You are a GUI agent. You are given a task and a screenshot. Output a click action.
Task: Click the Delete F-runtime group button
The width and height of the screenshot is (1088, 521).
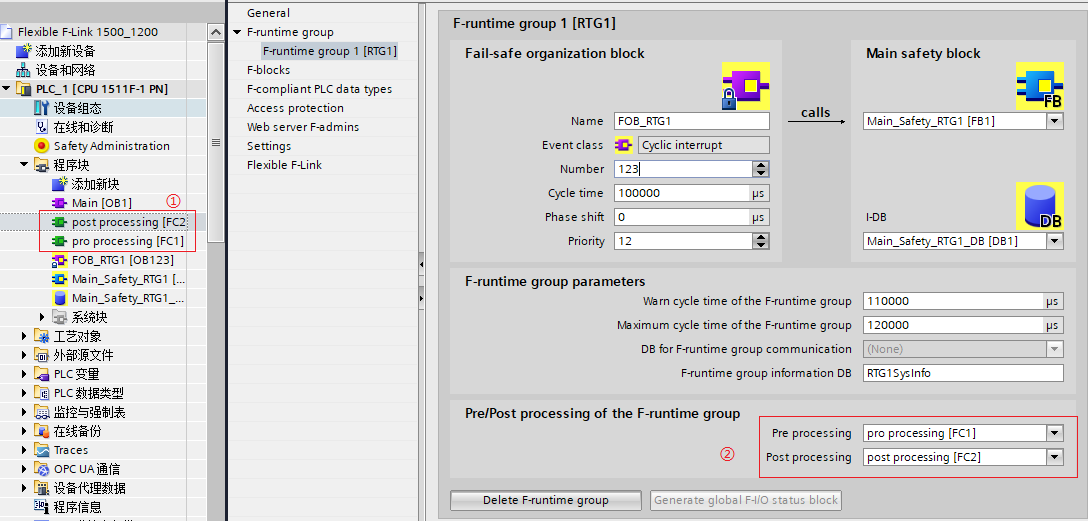point(546,500)
